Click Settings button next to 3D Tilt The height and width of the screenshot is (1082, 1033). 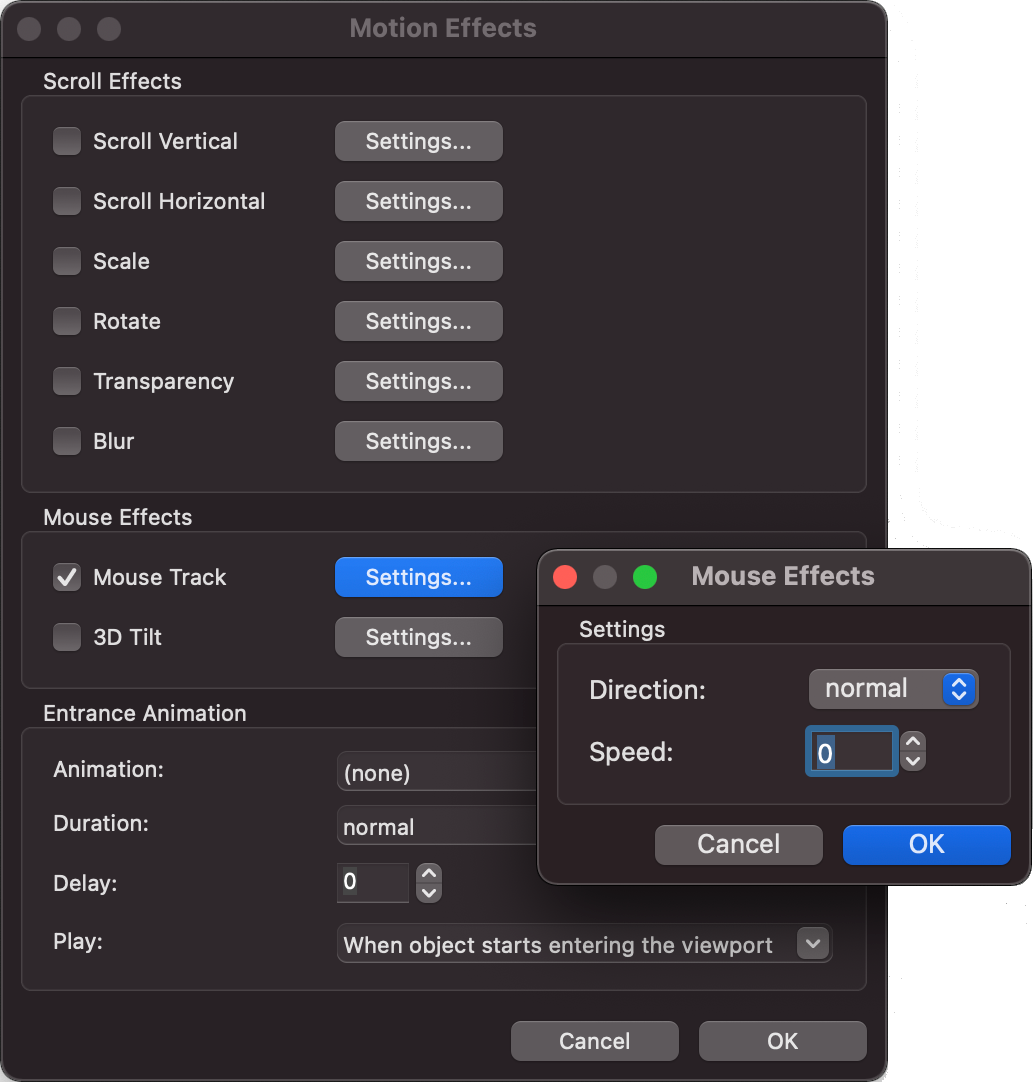(418, 637)
